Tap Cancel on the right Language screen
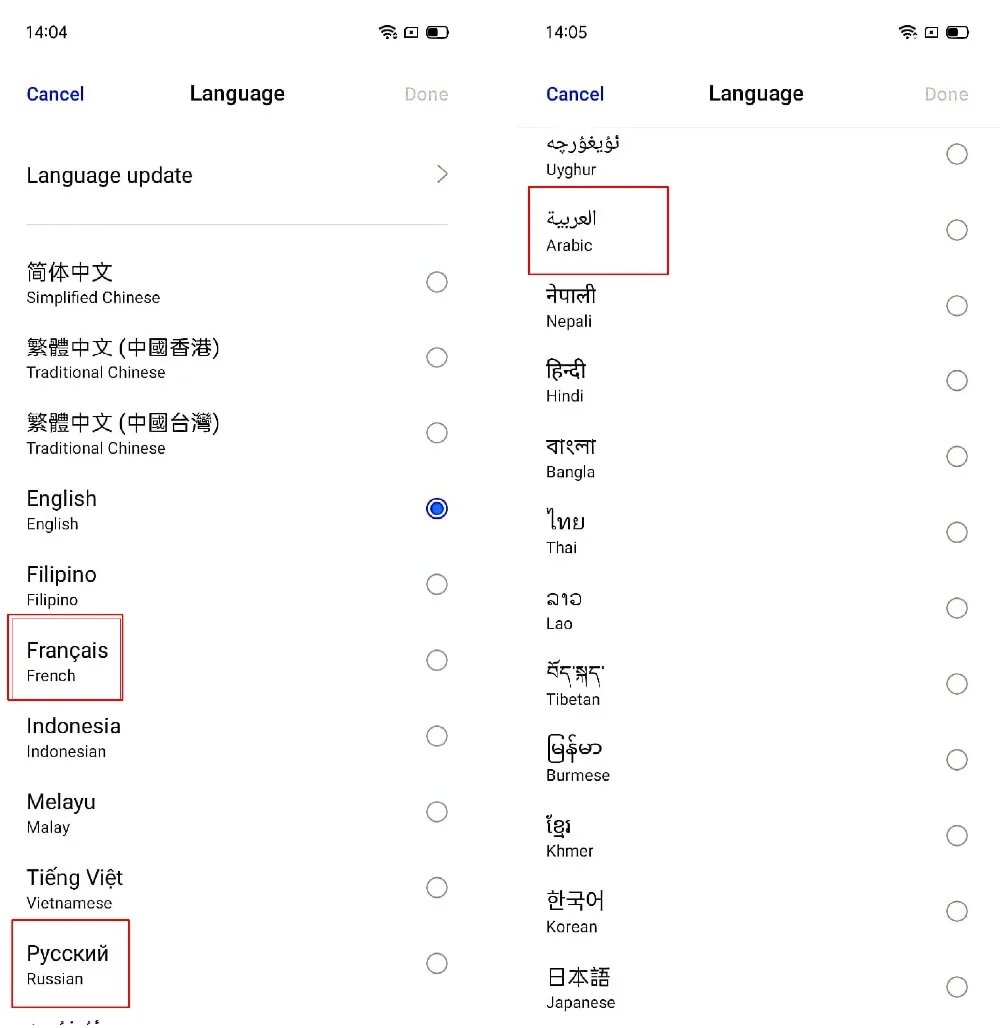Image resolution: width=1000 pixels, height=1028 pixels. (x=575, y=94)
